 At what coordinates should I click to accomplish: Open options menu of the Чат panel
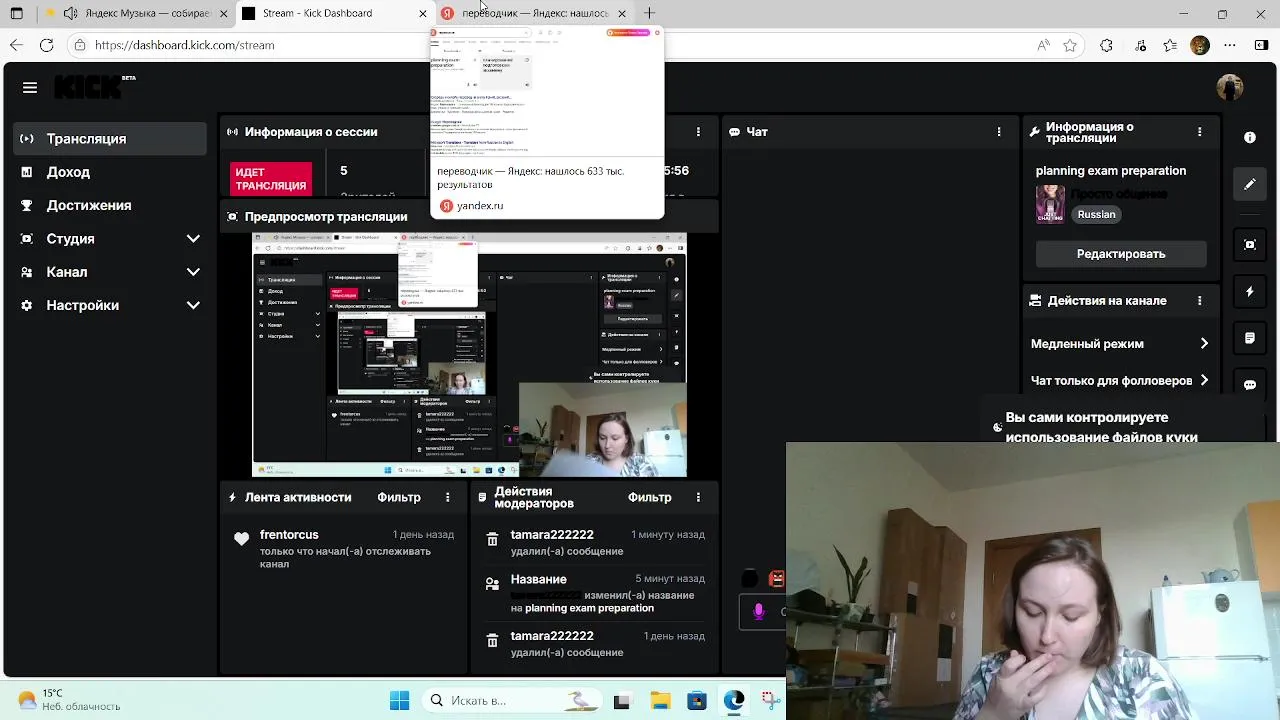(x=998, y=132)
